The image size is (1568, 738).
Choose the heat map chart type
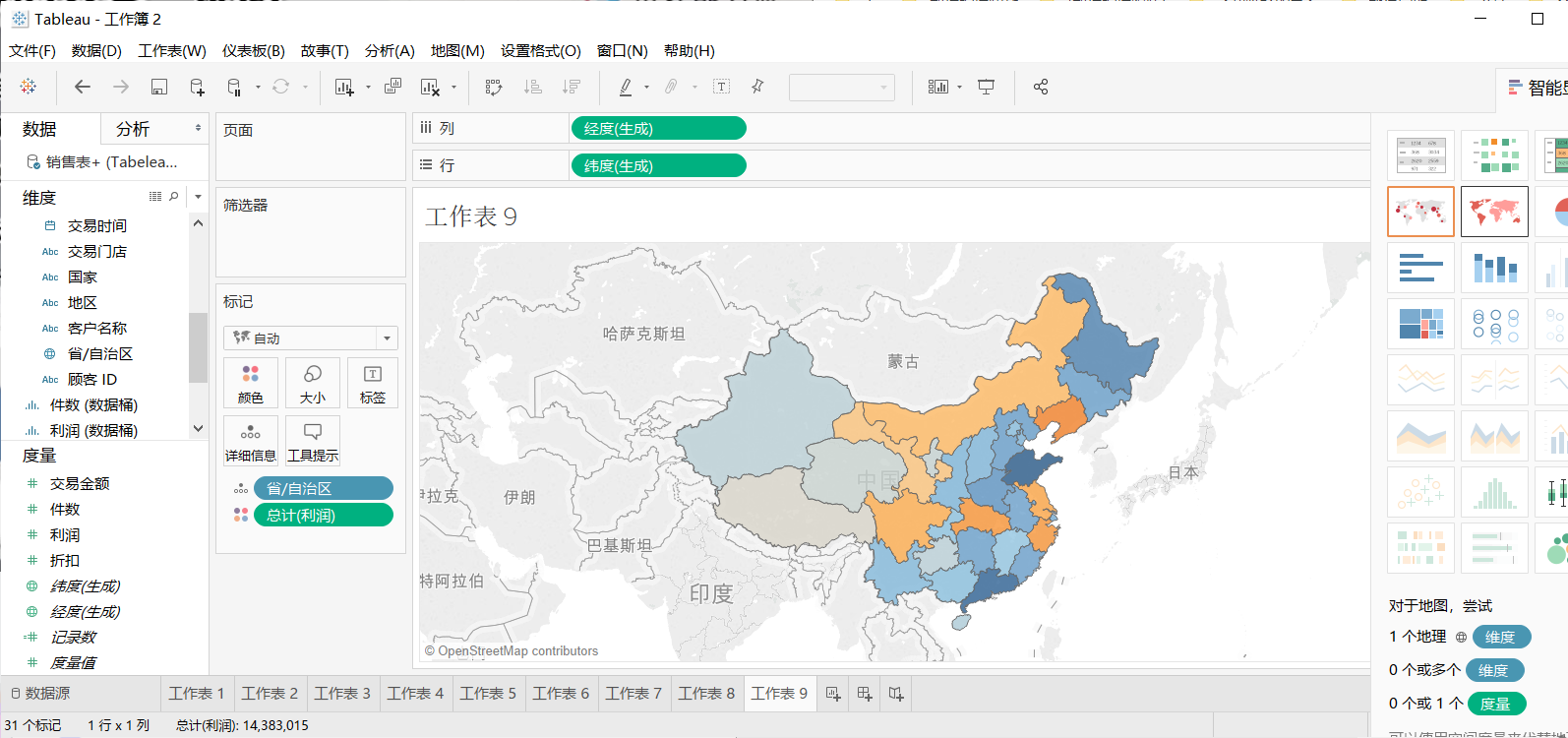click(1494, 155)
